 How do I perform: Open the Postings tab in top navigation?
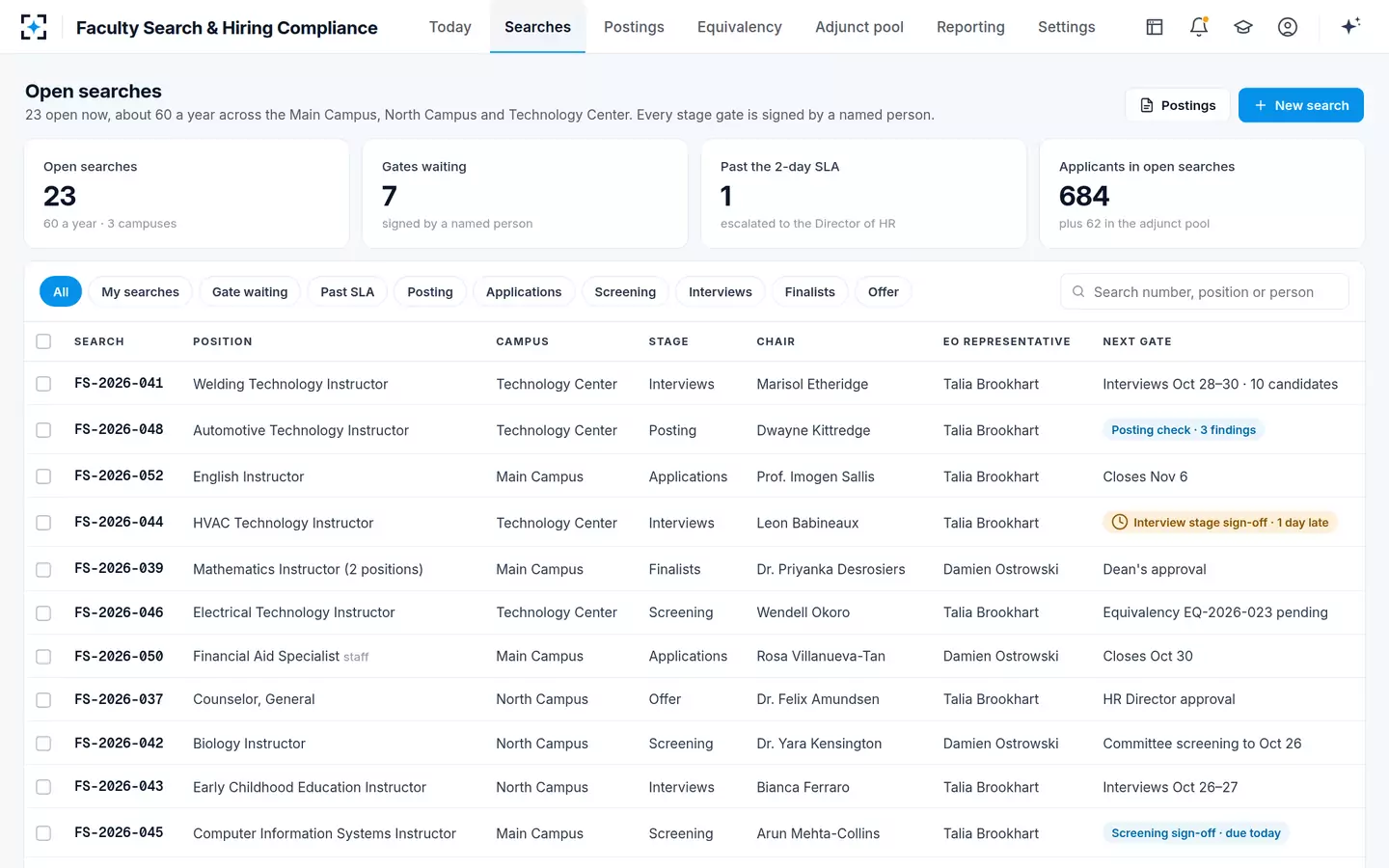(634, 27)
